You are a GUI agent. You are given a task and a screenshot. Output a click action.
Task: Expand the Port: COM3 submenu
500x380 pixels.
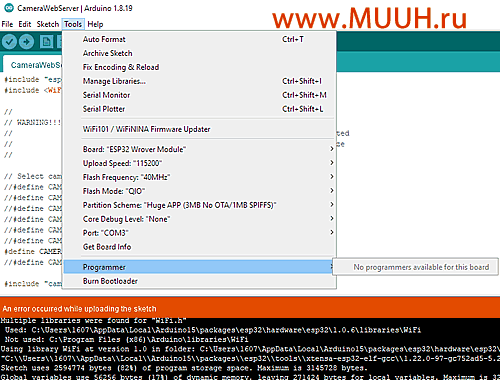pos(200,233)
